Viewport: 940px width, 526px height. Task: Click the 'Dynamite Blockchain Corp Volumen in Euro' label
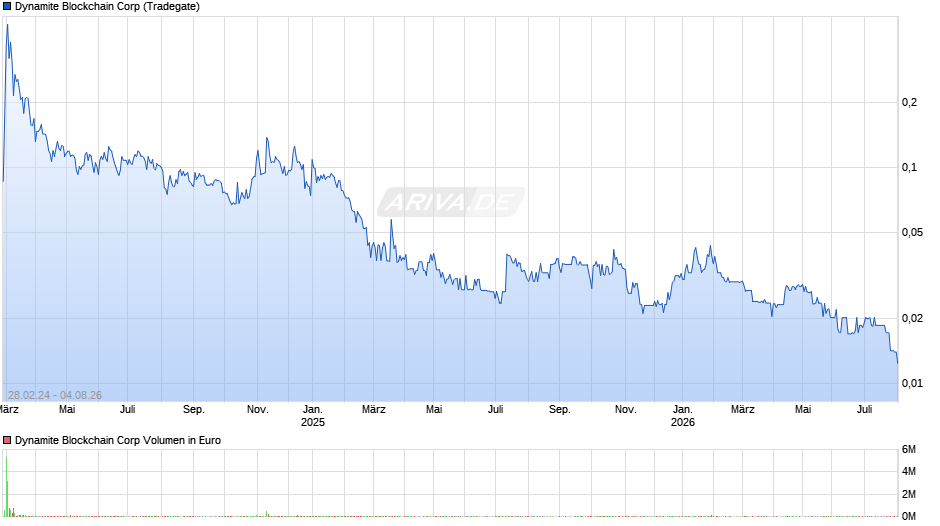[x=118, y=440]
